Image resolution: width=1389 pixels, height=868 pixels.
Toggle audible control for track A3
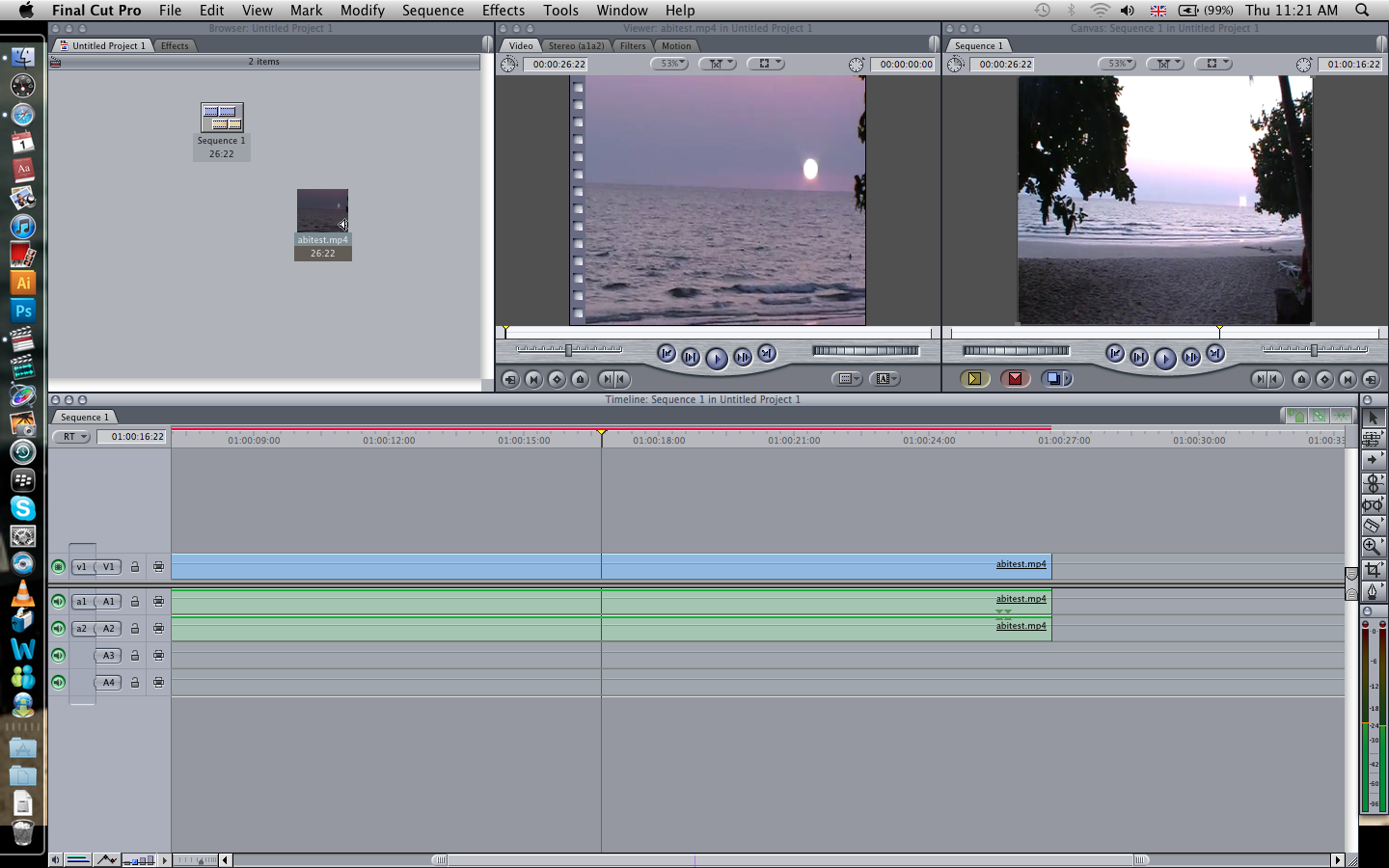[x=58, y=656]
